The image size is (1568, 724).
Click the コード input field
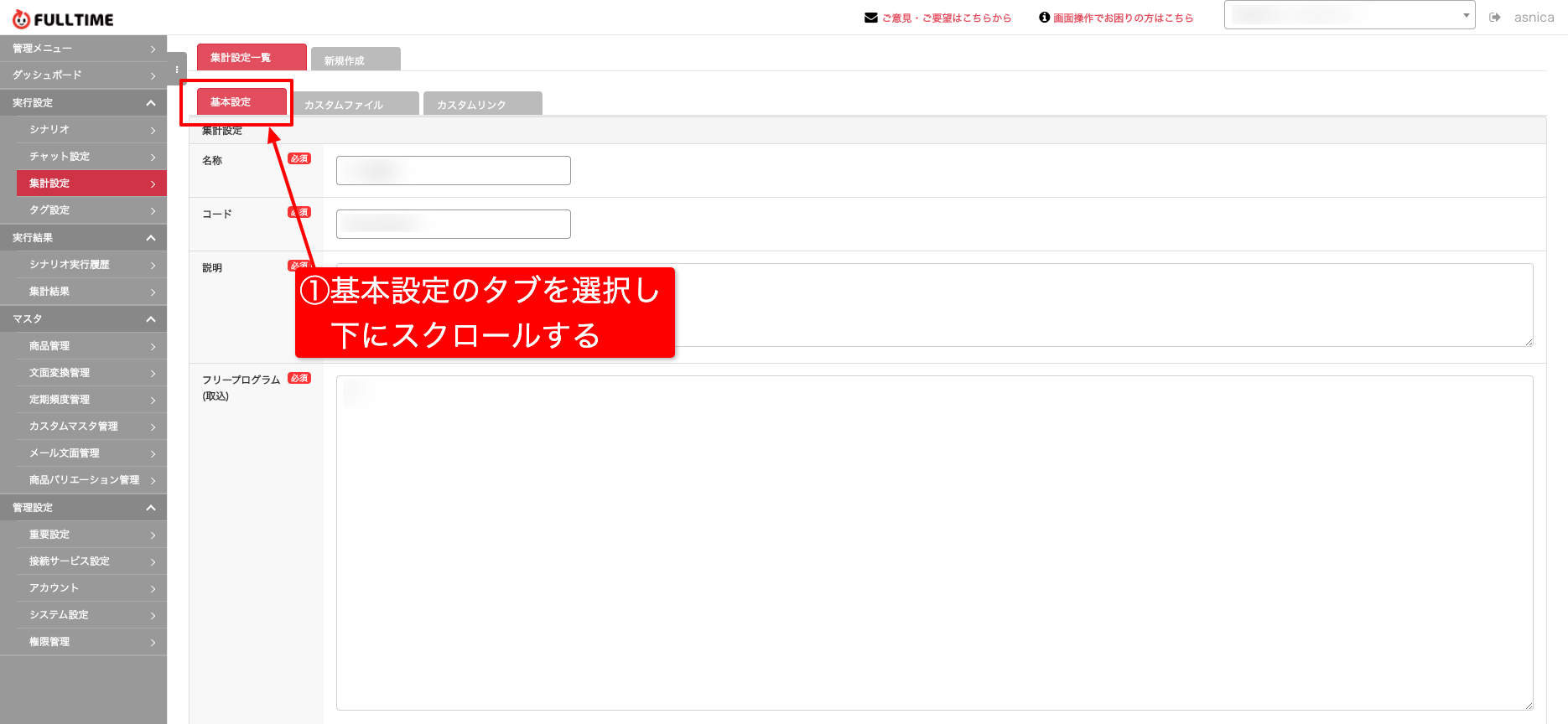tap(454, 224)
